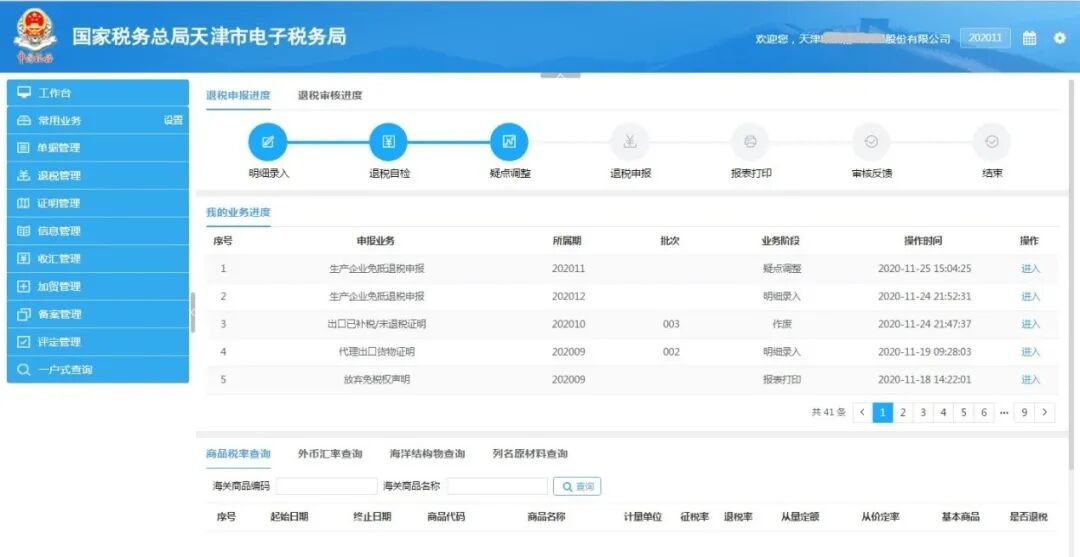Screen dimensions: 1080x557
Task: Go to previous page arrow in pagination
Action: [x=862, y=412]
